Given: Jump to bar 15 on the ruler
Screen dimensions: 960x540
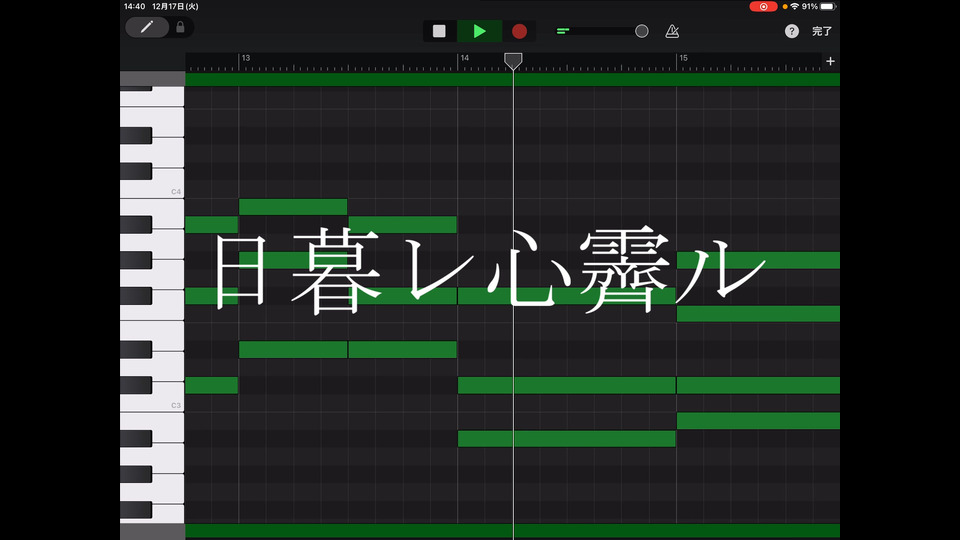Looking at the screenshot, I should 683,58.
